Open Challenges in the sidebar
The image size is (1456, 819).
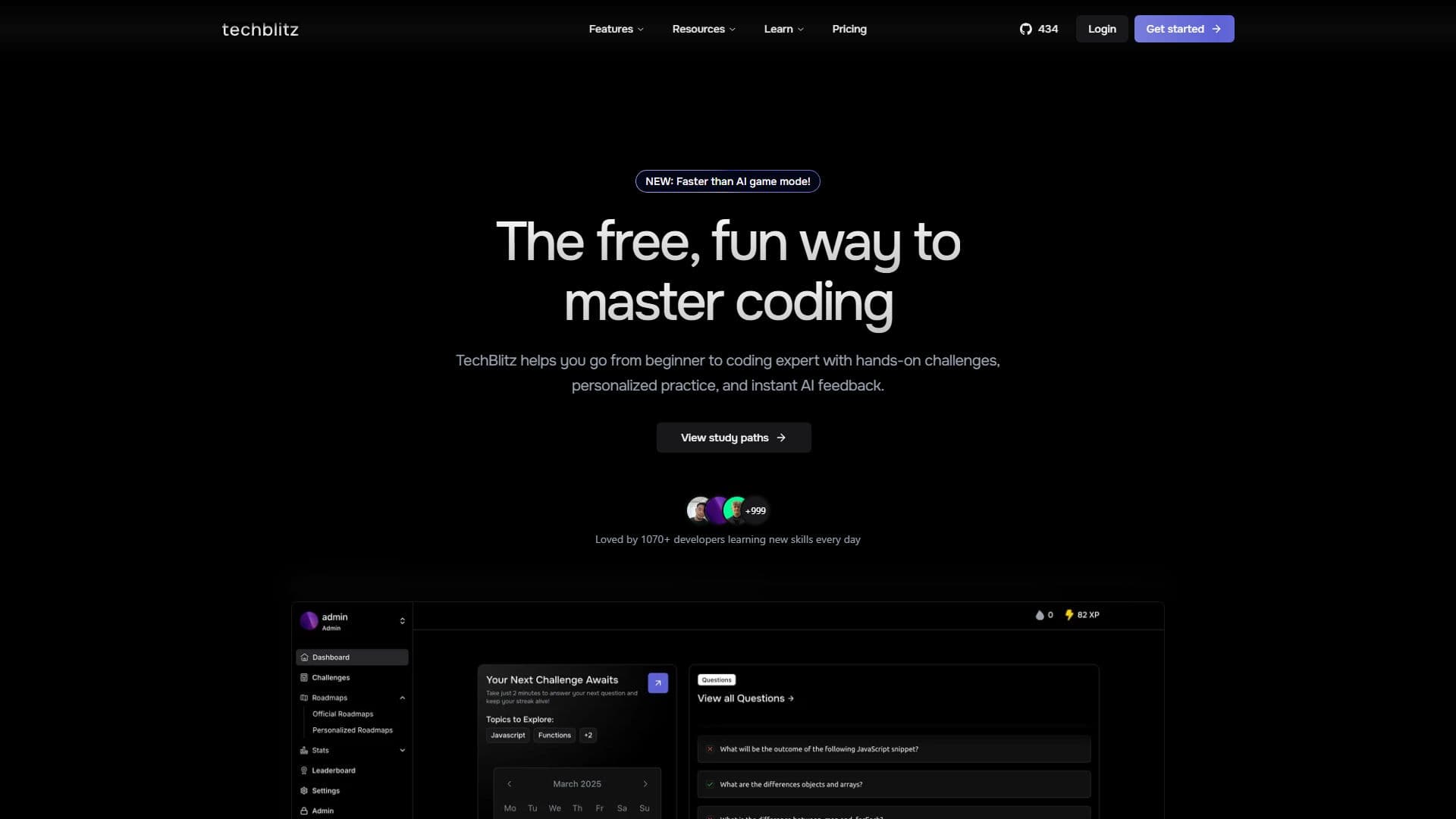coord(352,678)
